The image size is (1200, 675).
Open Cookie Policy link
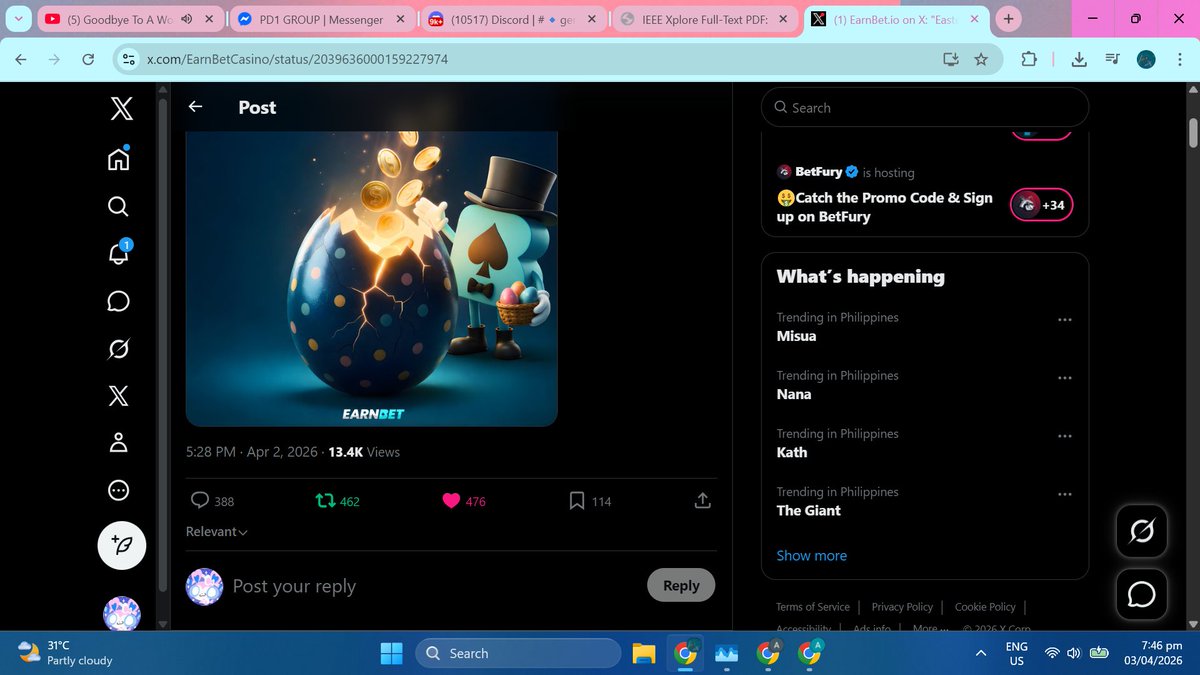(985, 607)
